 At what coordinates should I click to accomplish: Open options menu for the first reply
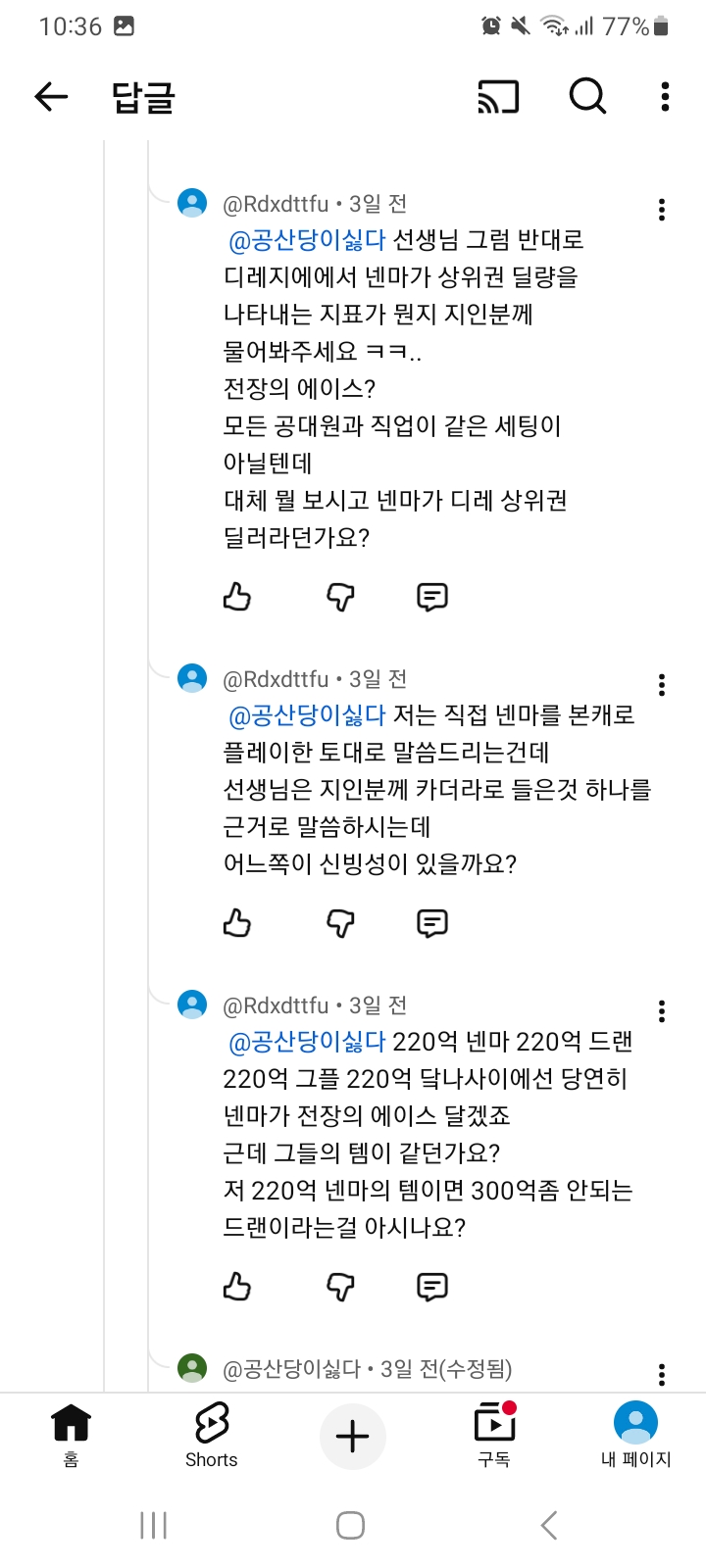662,209
